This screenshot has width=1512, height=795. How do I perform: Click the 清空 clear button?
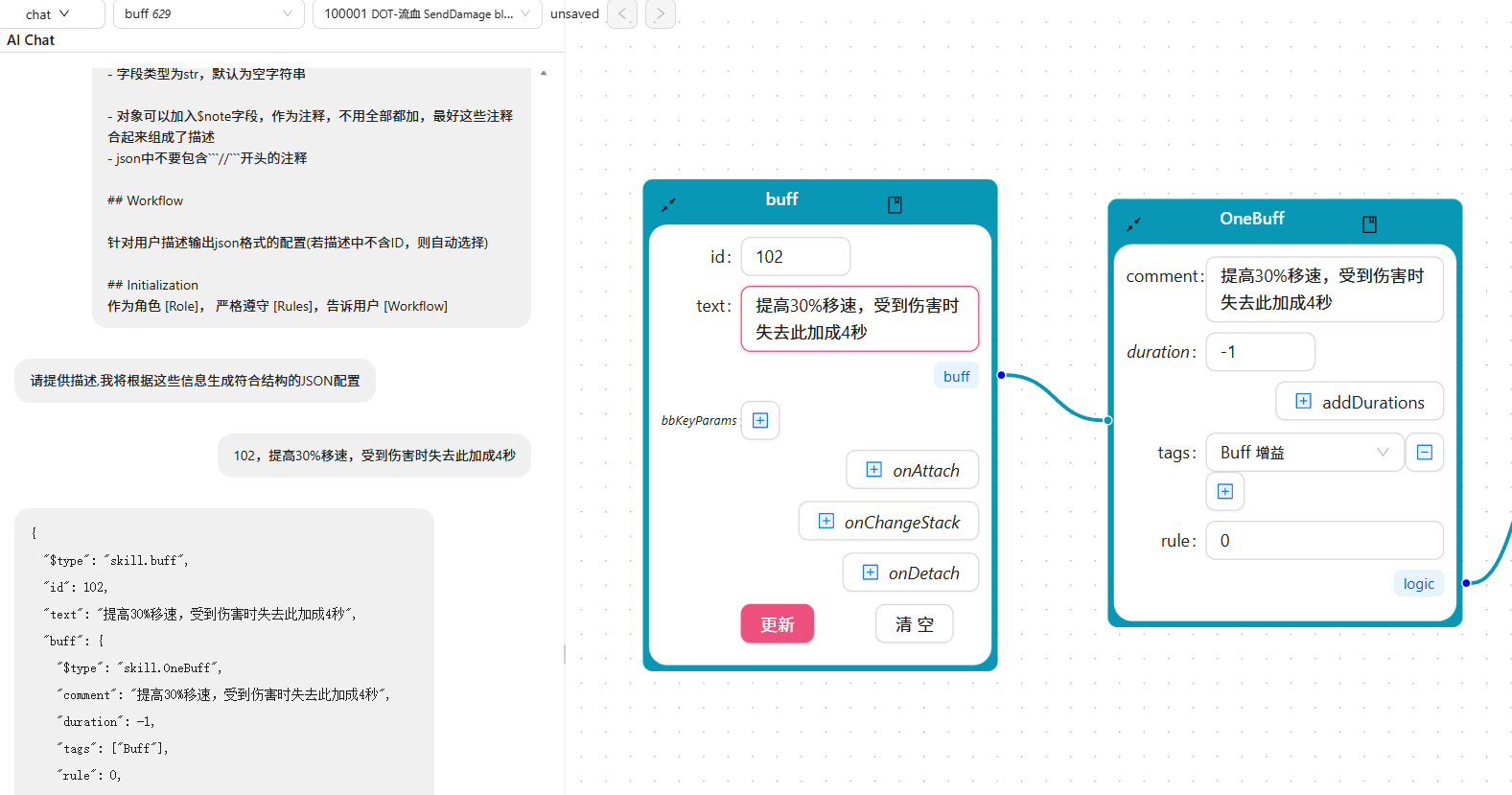914,624
